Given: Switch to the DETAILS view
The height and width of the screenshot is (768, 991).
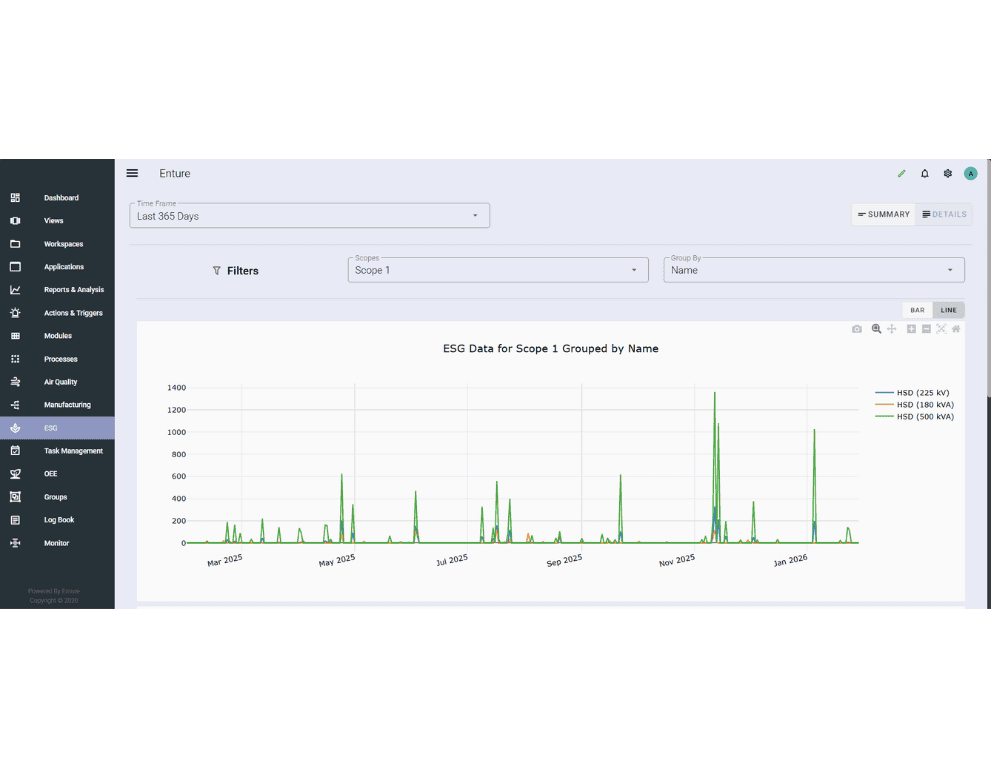Looking at the screenshot, I should pos(944,214).
